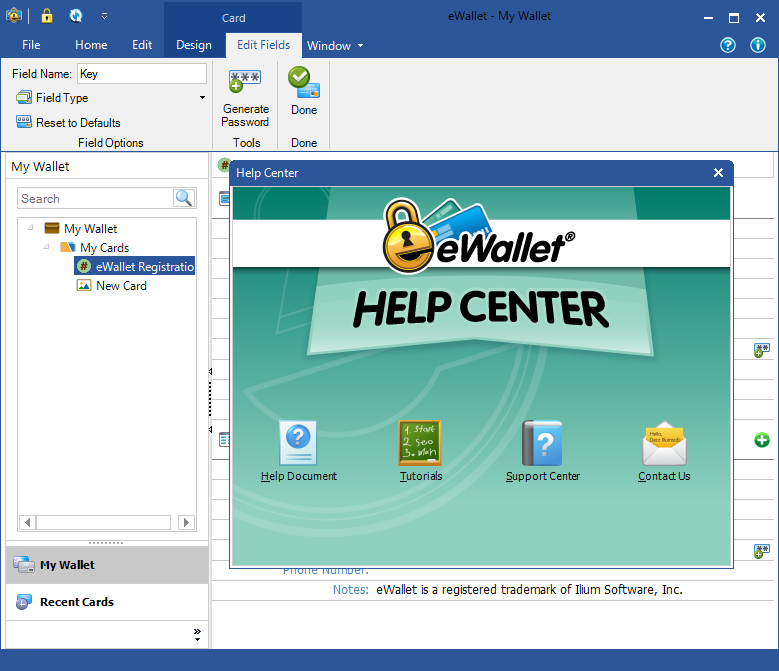Click the upper generate password field icon
This screenshot has width=779, height=671.
click(x=761, y=350)
